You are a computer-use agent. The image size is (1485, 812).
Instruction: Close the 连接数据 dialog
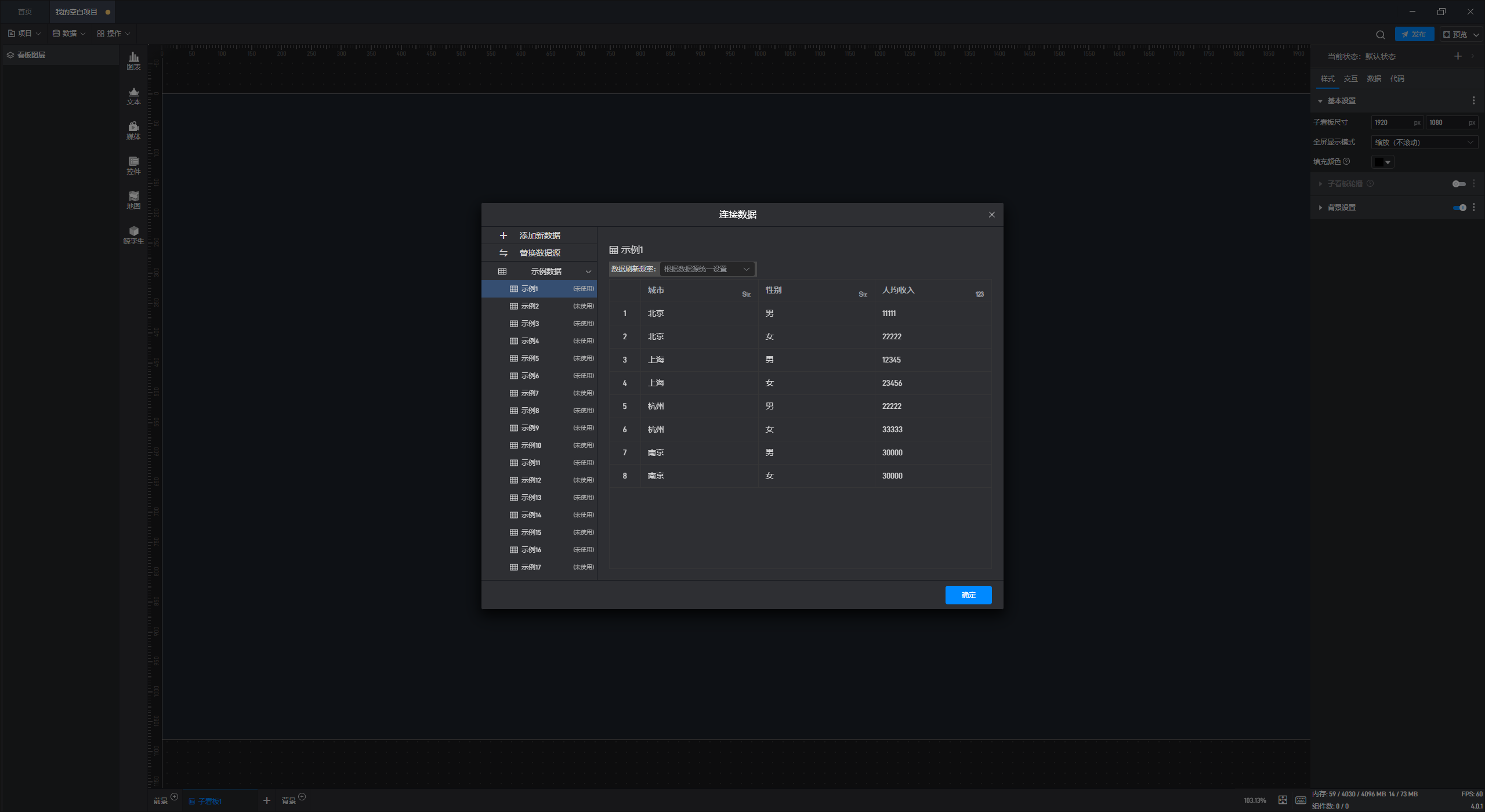[x=991, y=215]
